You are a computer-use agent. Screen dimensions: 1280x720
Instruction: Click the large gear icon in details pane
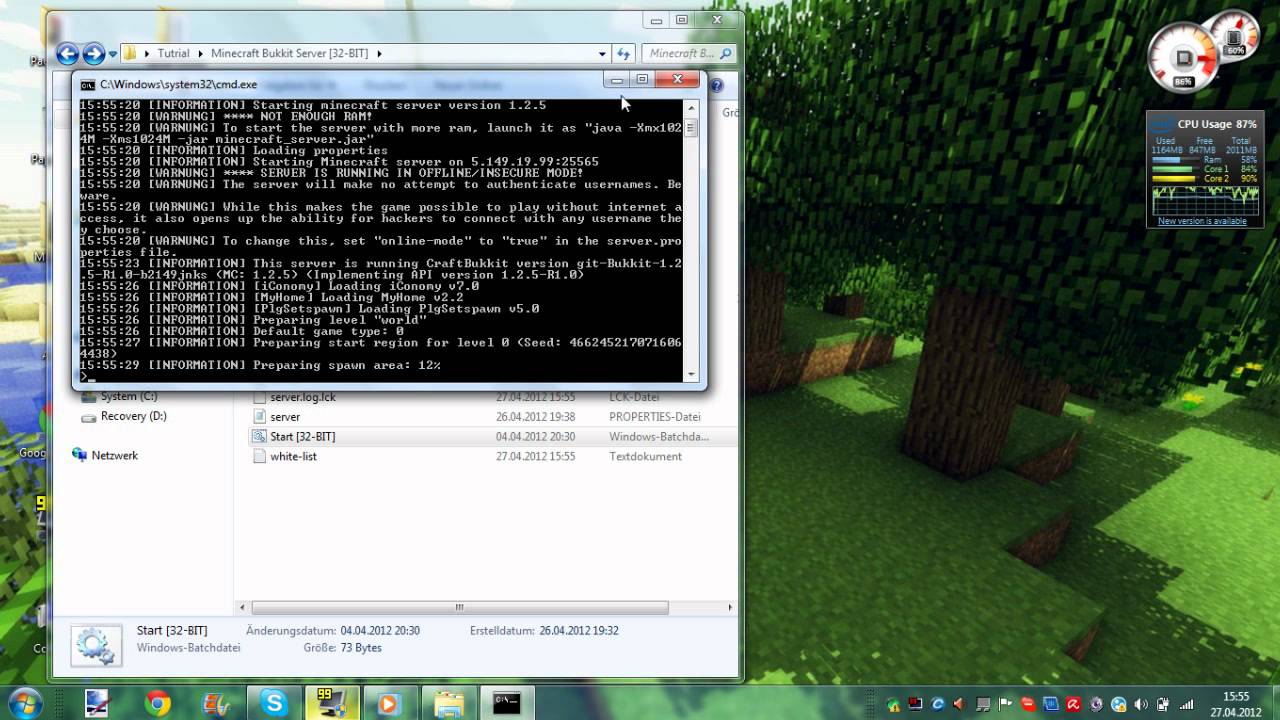[97, 645]
